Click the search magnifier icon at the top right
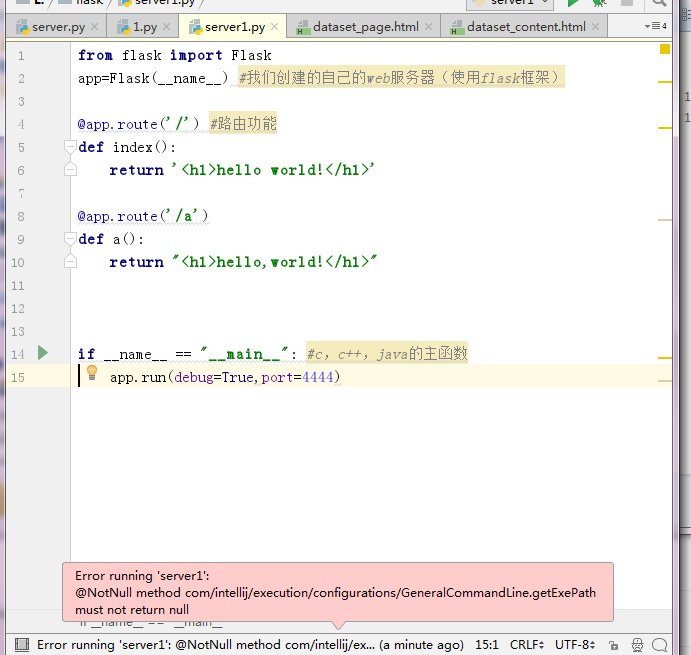This screenshot has width=691, height=655. coord(659,3)
